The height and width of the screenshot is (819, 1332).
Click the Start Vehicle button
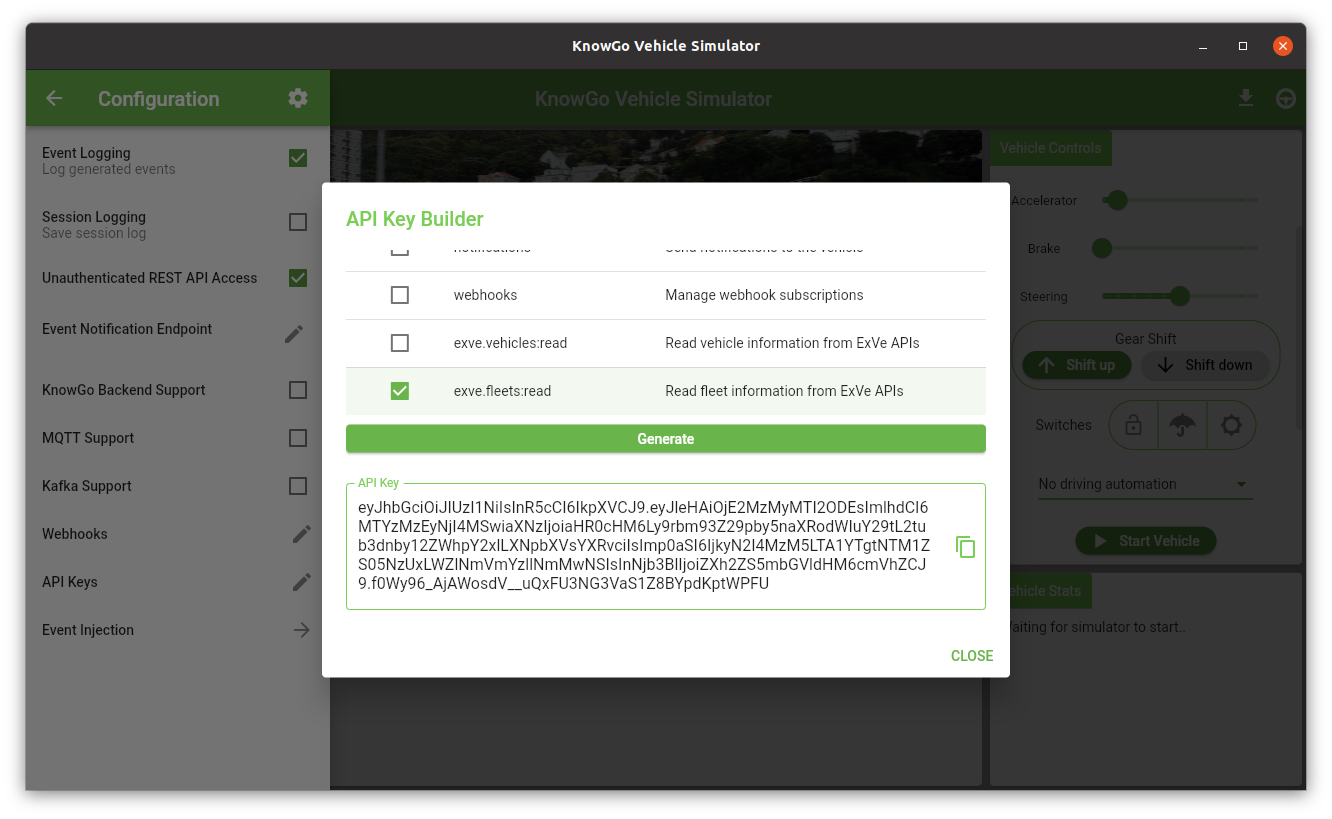point(1146,541)
